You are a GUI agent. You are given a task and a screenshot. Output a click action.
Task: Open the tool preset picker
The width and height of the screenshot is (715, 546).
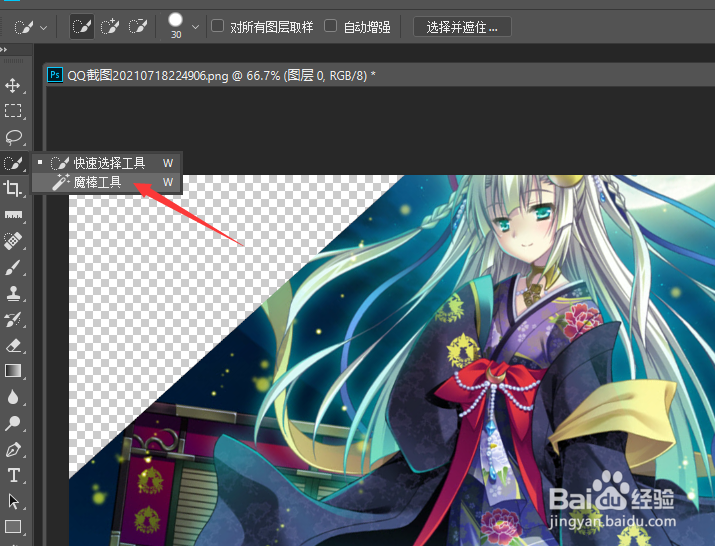pyautogui.click(x=29, y=27)
